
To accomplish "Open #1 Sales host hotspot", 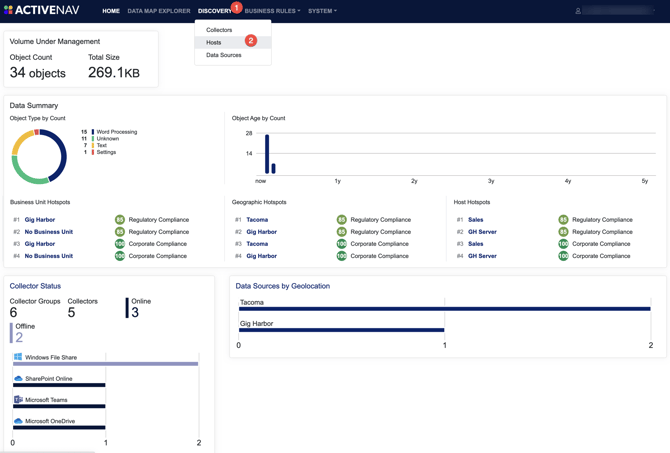I will coord(476,220).
